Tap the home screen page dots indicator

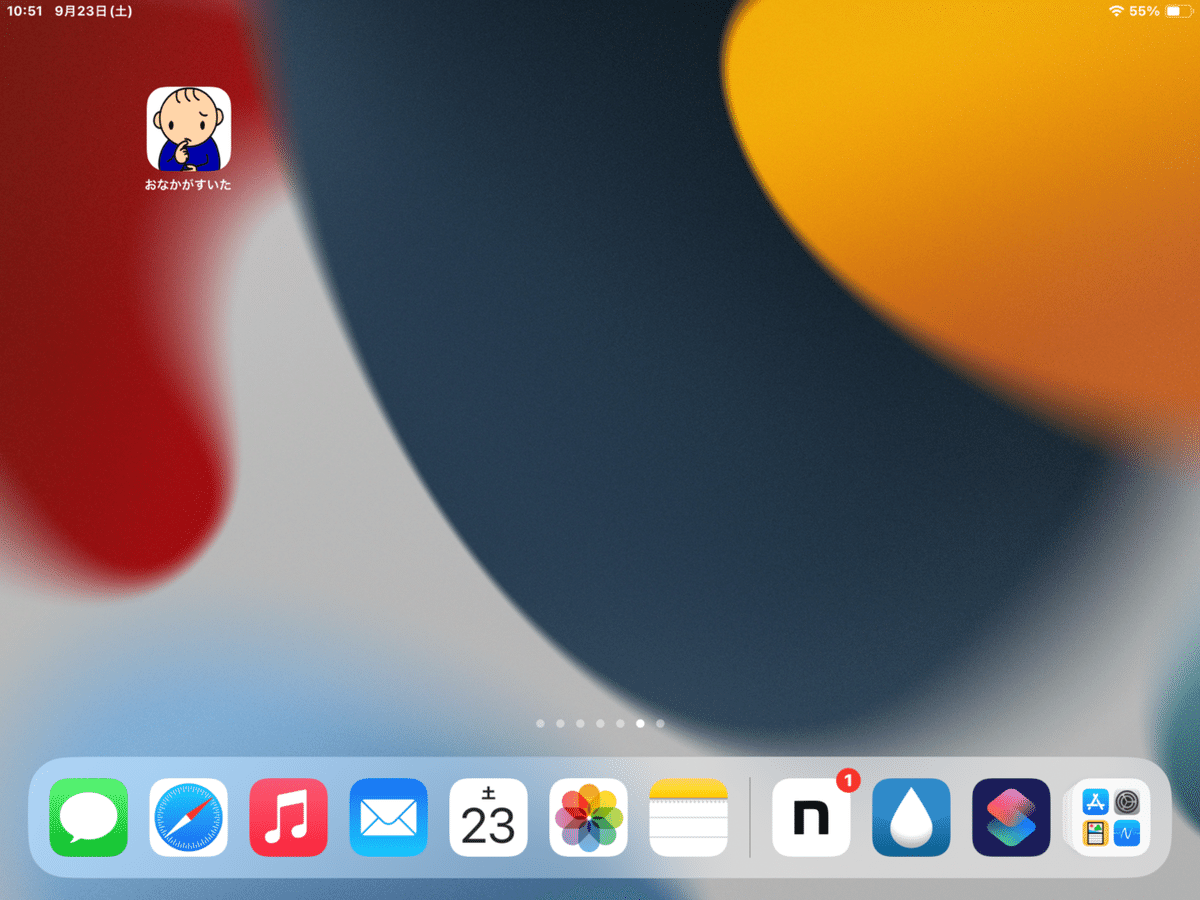point(600,723)
